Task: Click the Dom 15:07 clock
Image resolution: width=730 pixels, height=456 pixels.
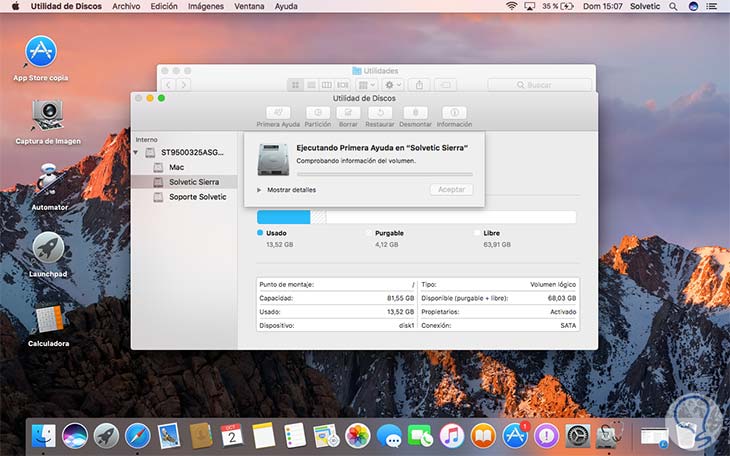Action: tap(602, 6)
